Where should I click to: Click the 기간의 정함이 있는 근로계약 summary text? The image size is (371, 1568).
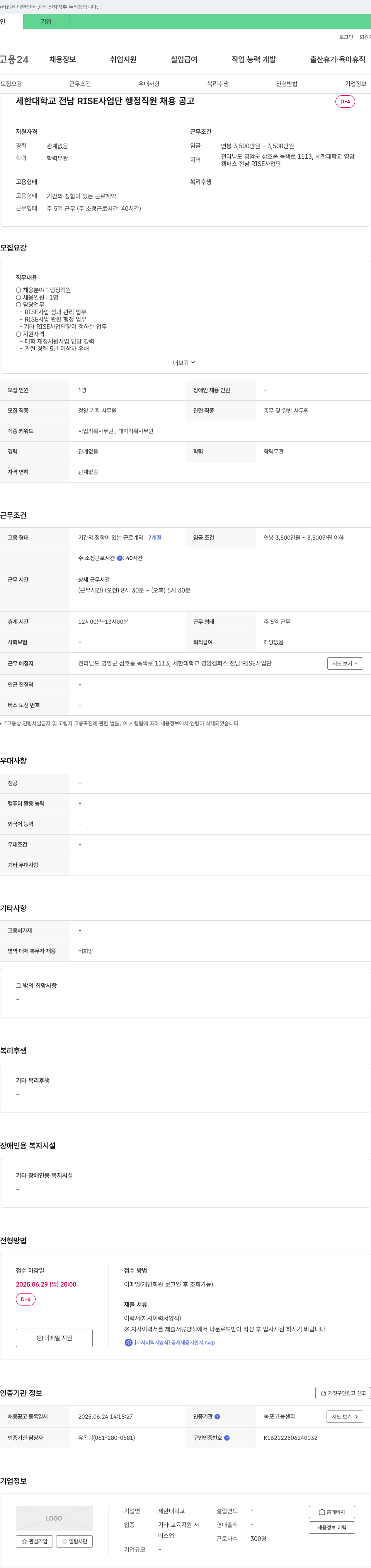coord(81,196)
